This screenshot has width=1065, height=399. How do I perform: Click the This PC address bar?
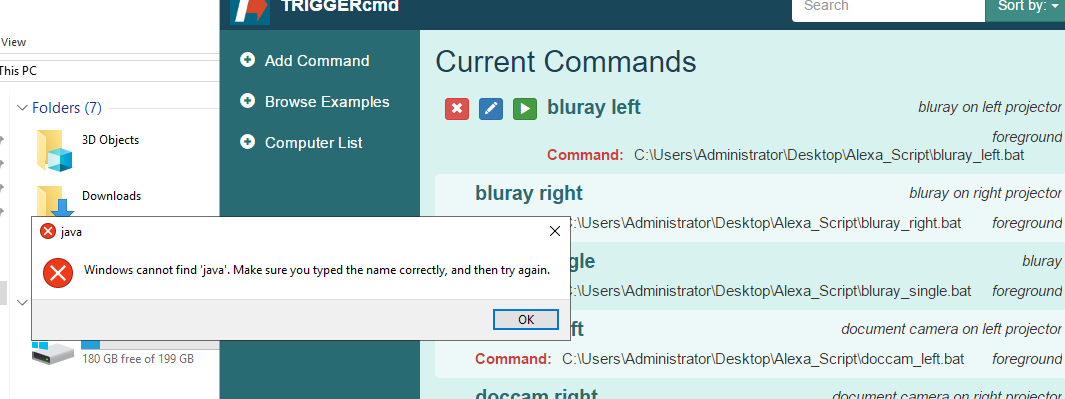coord(109,71)
